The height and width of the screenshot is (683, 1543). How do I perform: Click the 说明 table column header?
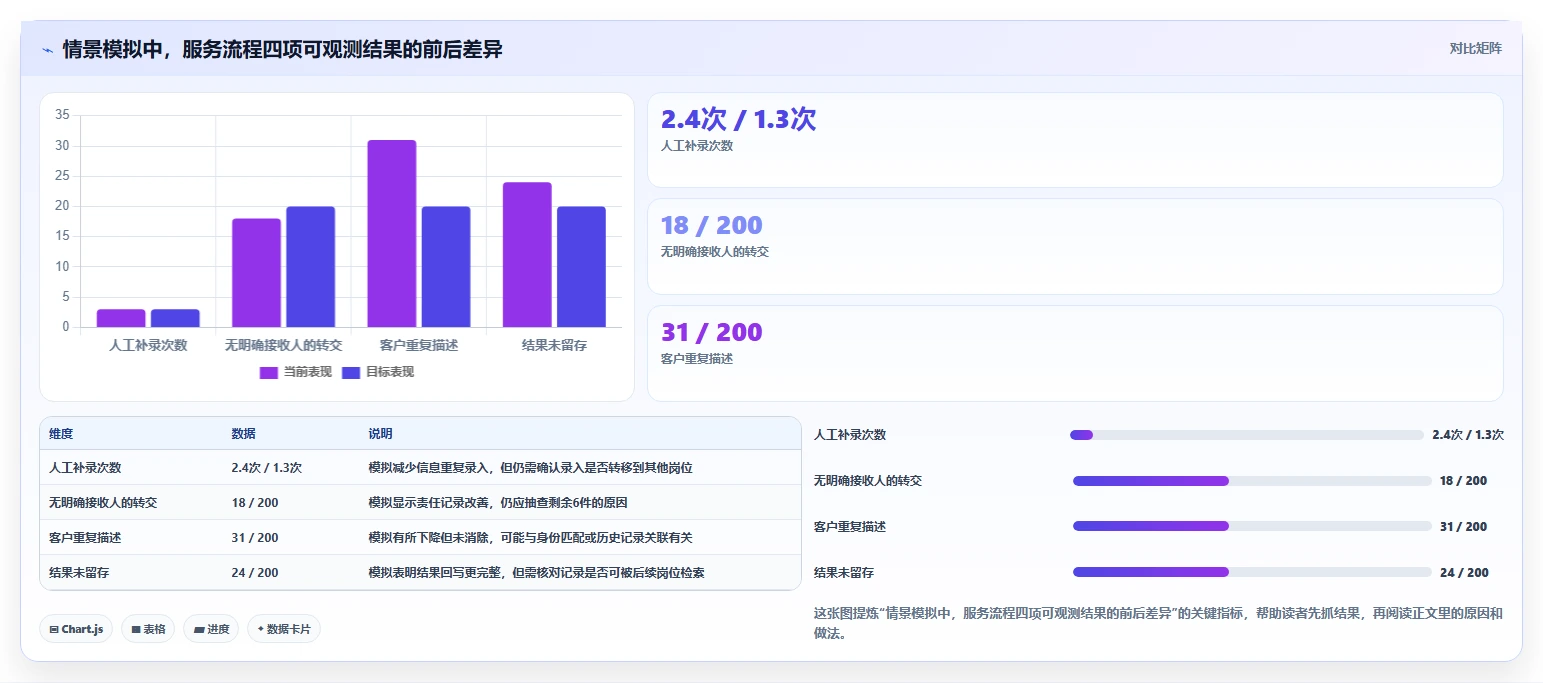[x=381, y=434]
